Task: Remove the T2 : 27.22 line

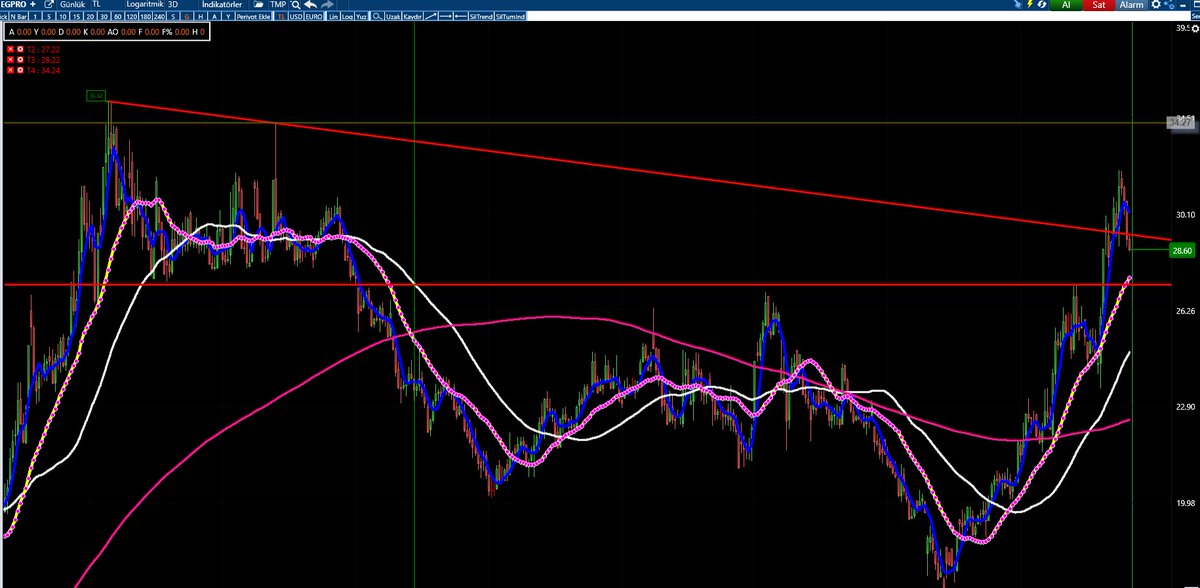Action: coord(10,49)
